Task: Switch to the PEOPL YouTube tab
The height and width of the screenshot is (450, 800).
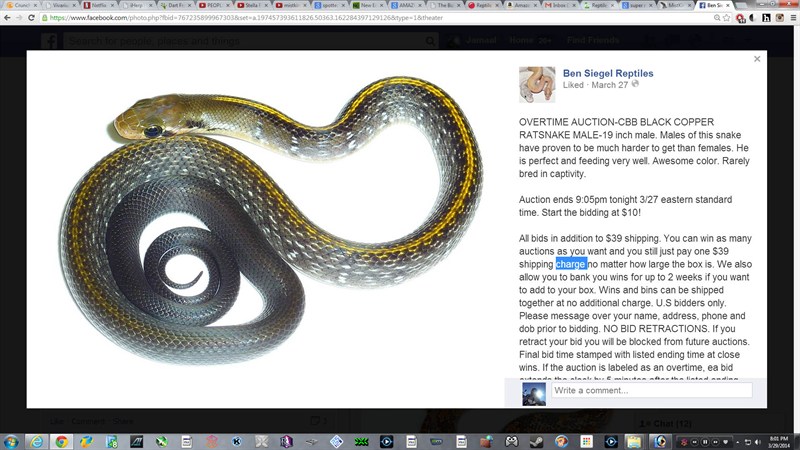Action: coord(214,5)
